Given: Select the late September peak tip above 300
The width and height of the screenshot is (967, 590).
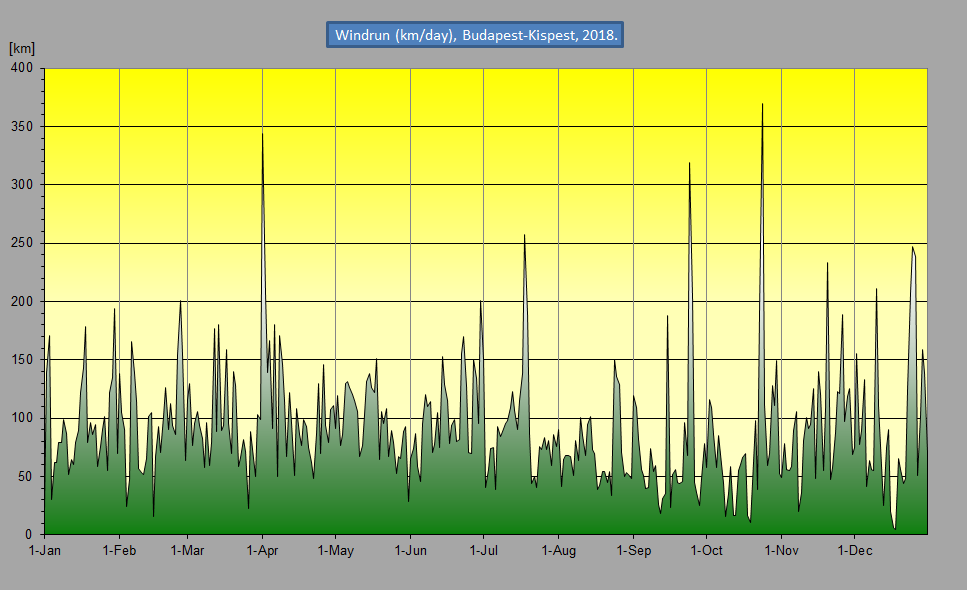Looking at the screenshot, I should coord(689,163).
